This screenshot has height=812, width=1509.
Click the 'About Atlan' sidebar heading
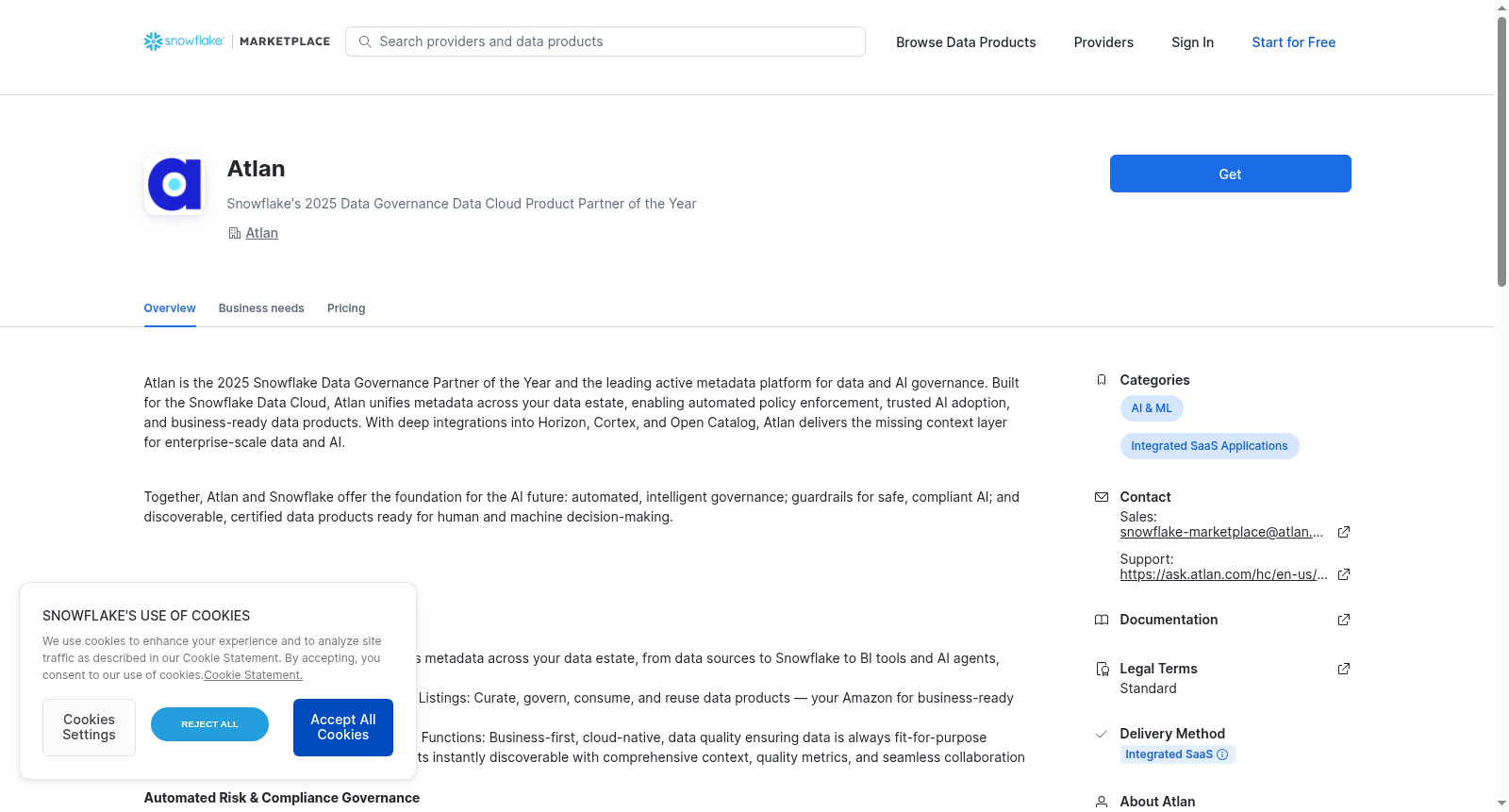click(1157, 802)
